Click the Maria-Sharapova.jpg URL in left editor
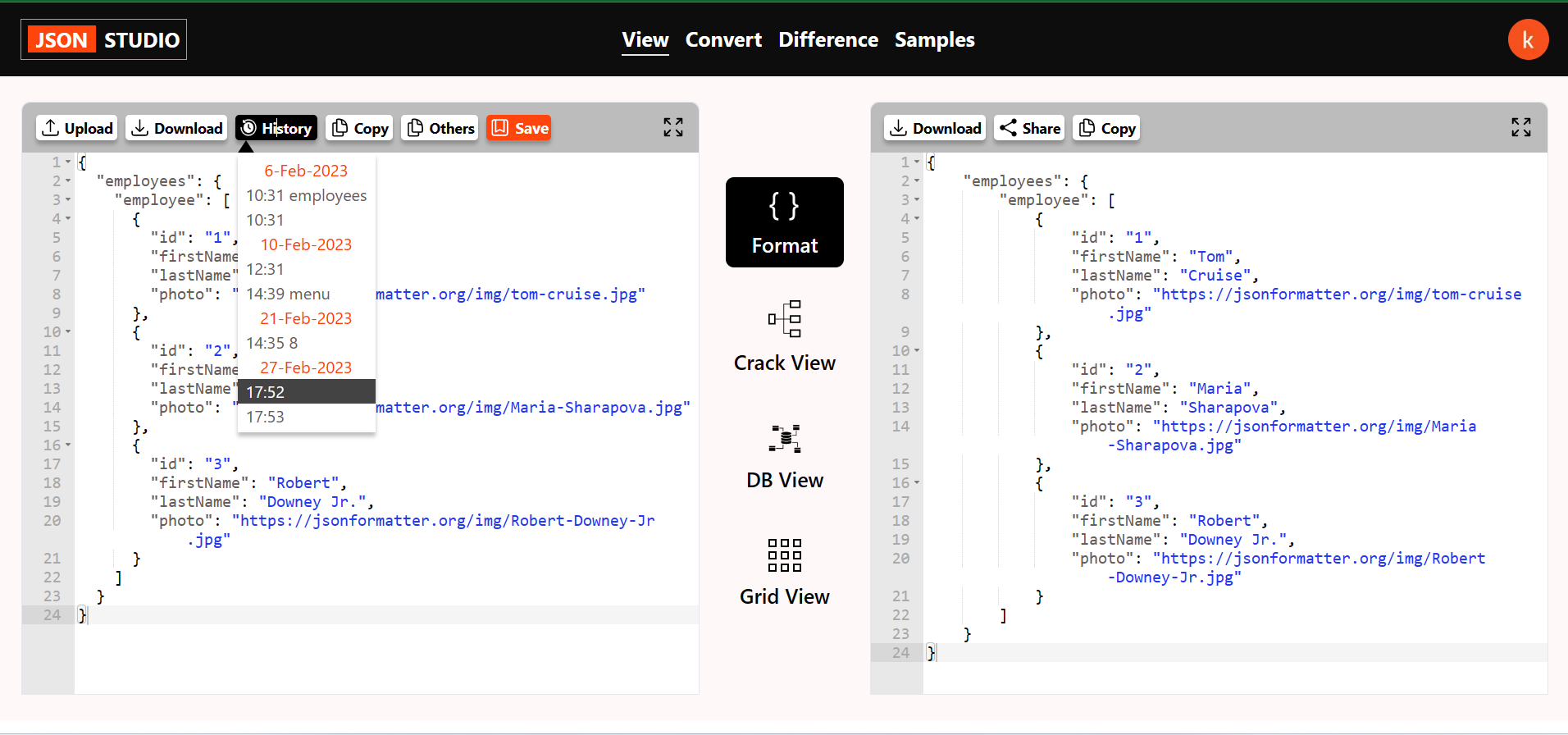The image size is (1568, 735). [533, 408]
